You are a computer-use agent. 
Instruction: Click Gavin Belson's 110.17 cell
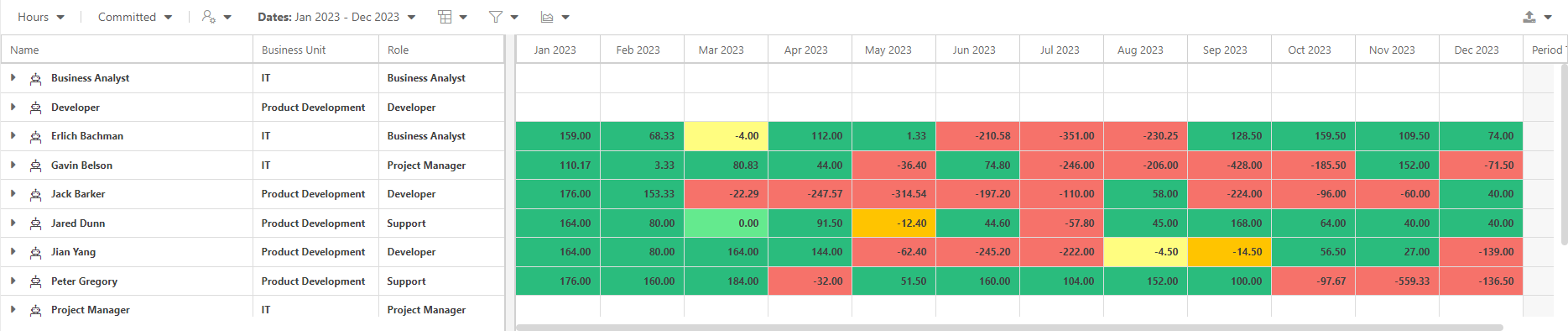click(558, 165)
